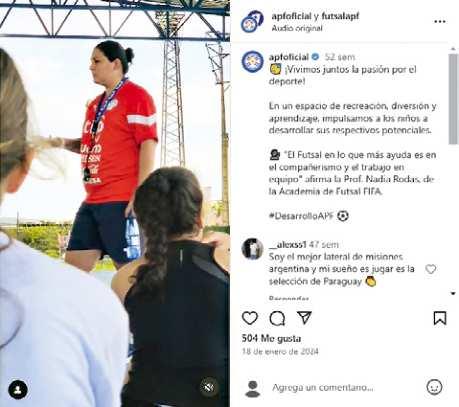459x407 pixels.
Task: Like the post with heart icon
Action: 250,318
